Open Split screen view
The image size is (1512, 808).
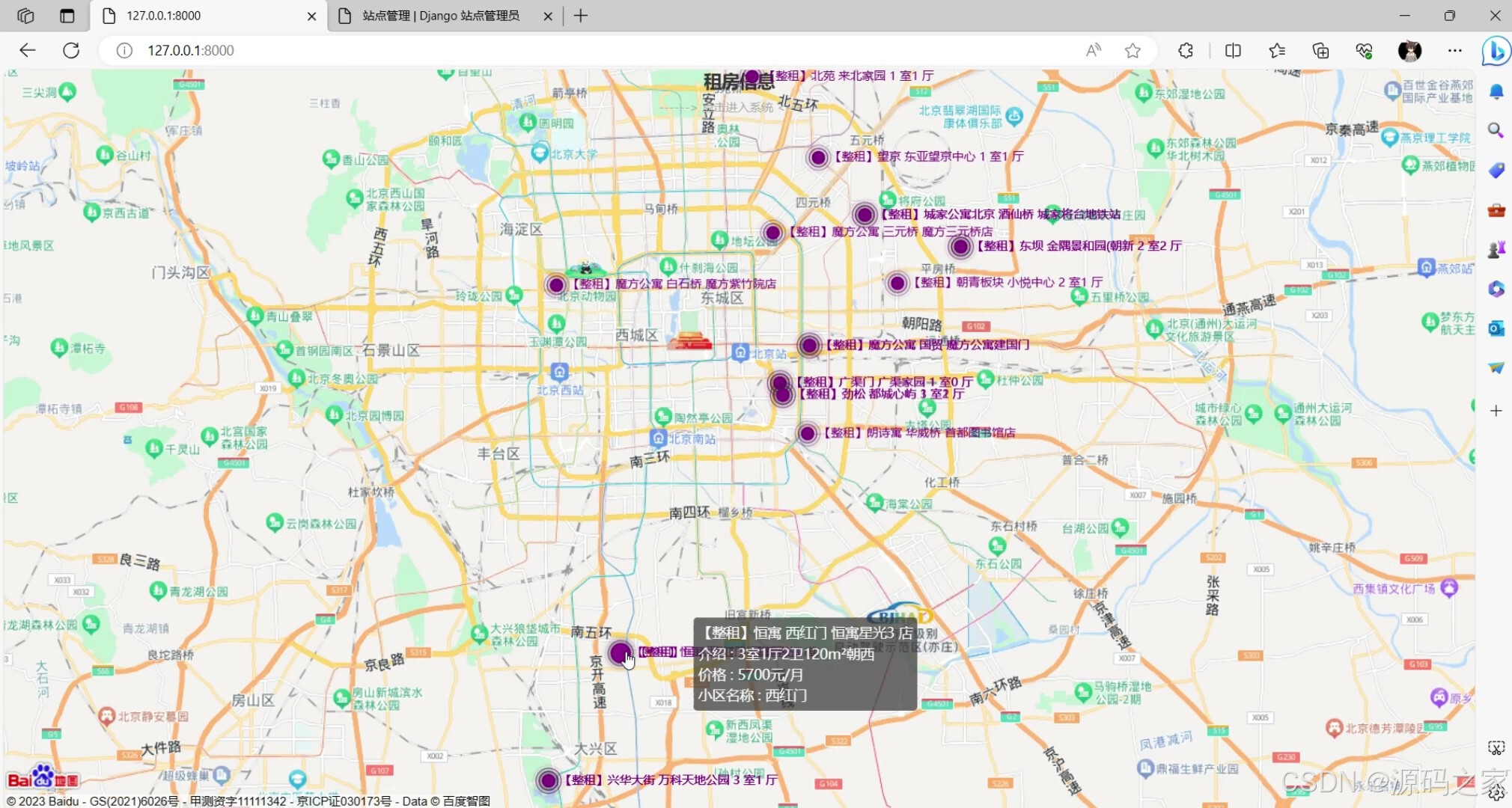click(x=1233, y=50)
